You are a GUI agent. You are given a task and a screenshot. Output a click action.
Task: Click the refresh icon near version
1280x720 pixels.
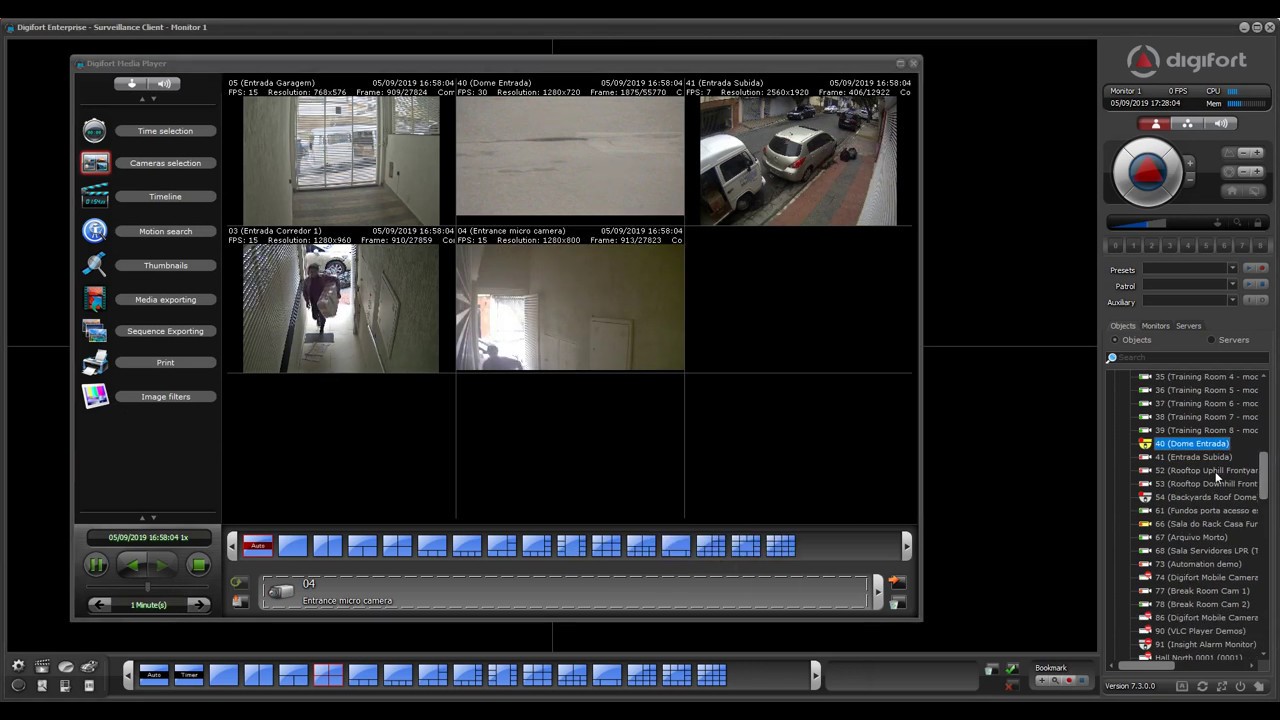1202,686
